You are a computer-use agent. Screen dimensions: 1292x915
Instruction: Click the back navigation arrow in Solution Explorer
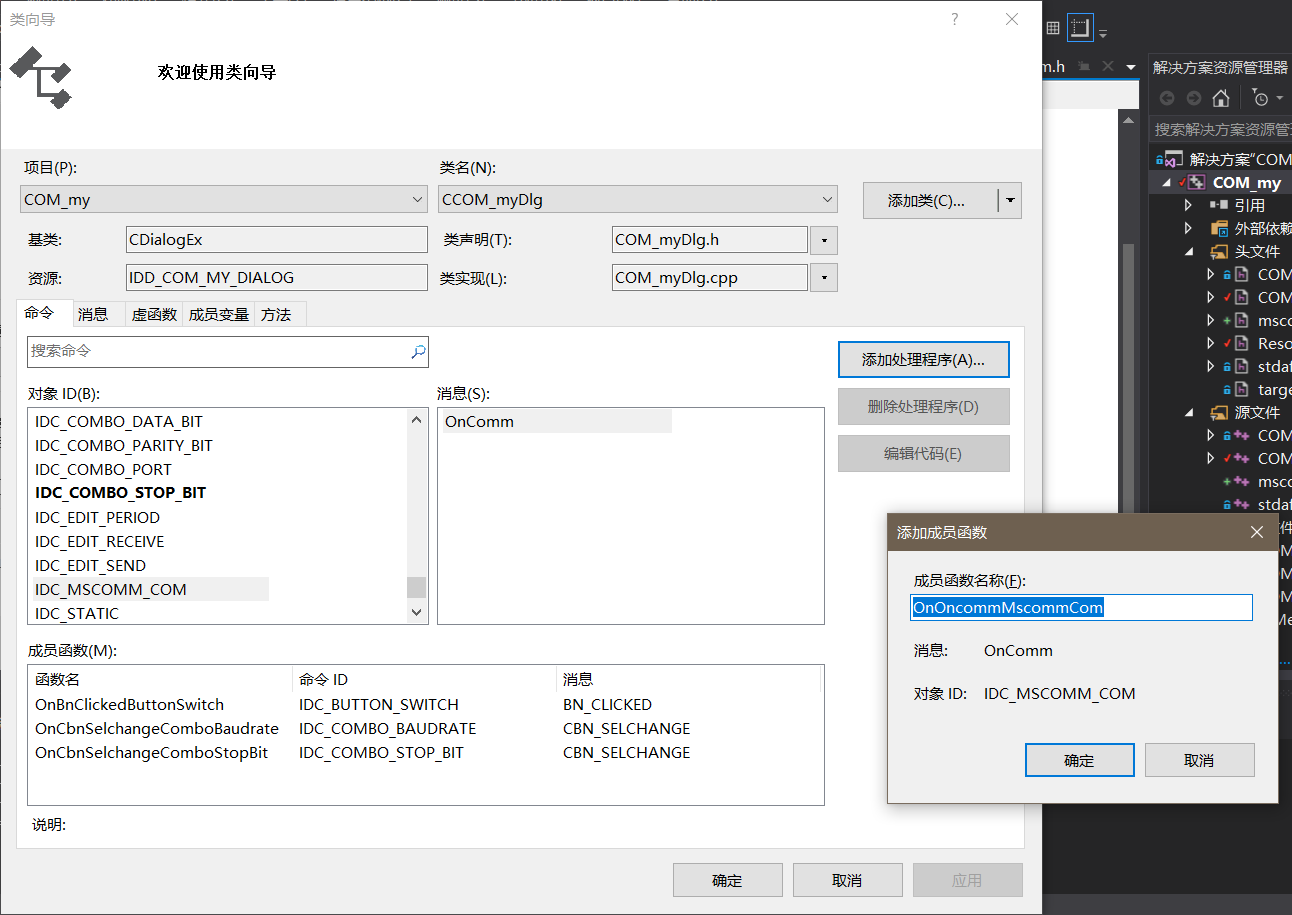click(x=1167, y=97)
